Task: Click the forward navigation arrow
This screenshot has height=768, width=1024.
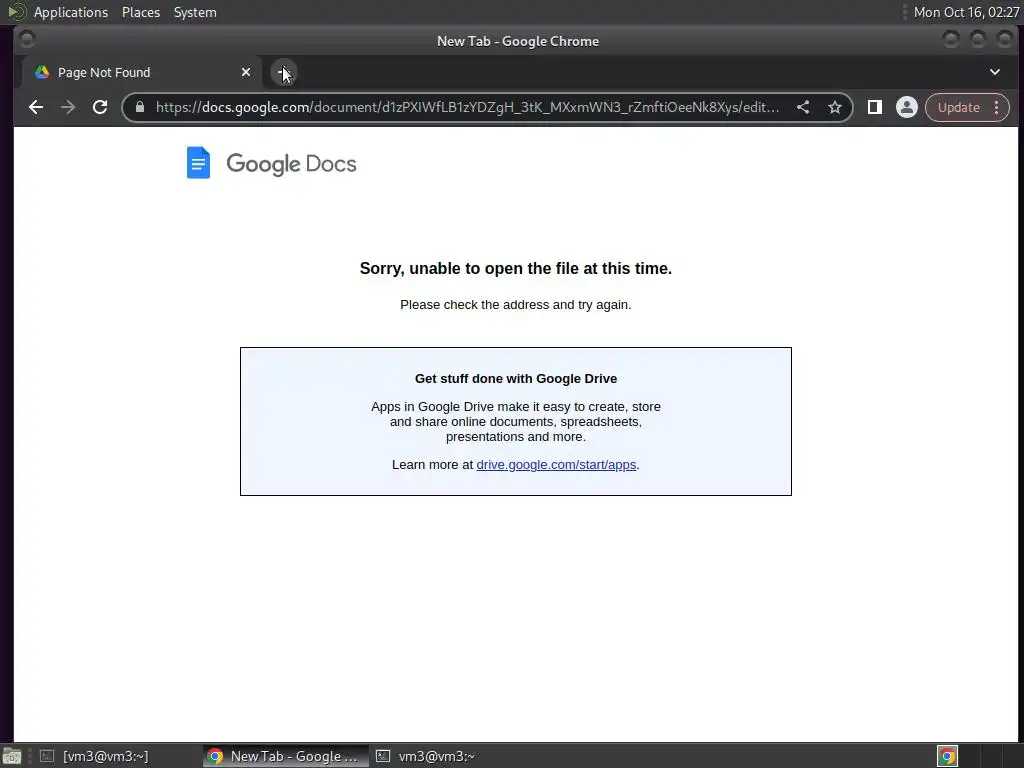Action: tap(68, 108)
